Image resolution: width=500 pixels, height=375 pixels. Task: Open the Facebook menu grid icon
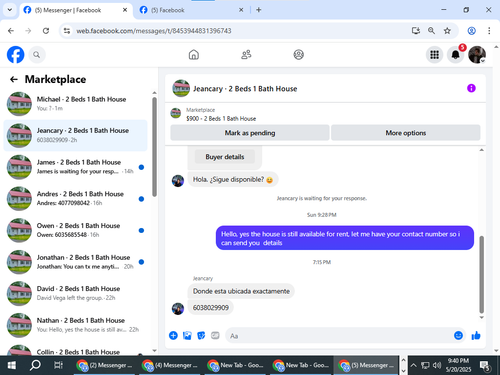[x=434, y=55]
